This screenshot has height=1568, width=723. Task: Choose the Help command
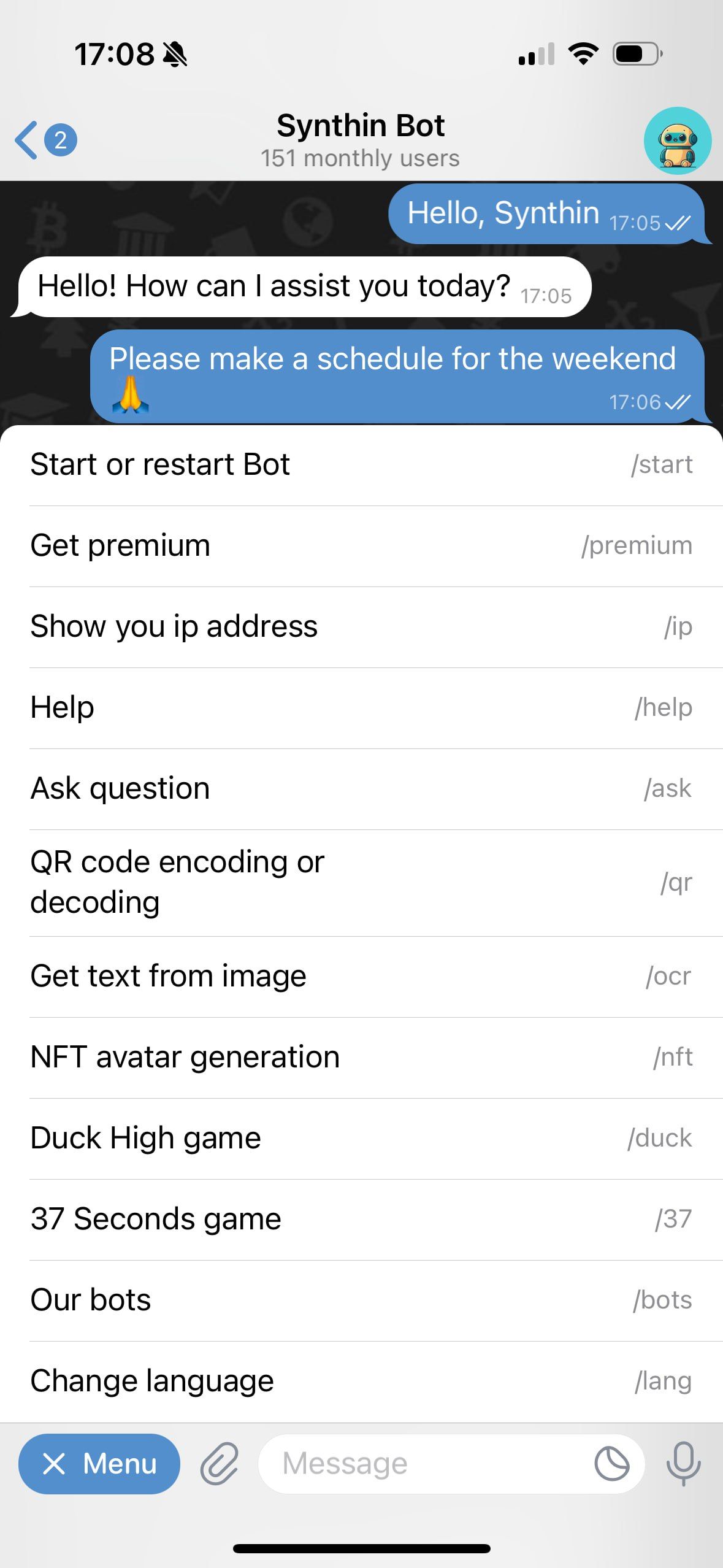(361, 708)
